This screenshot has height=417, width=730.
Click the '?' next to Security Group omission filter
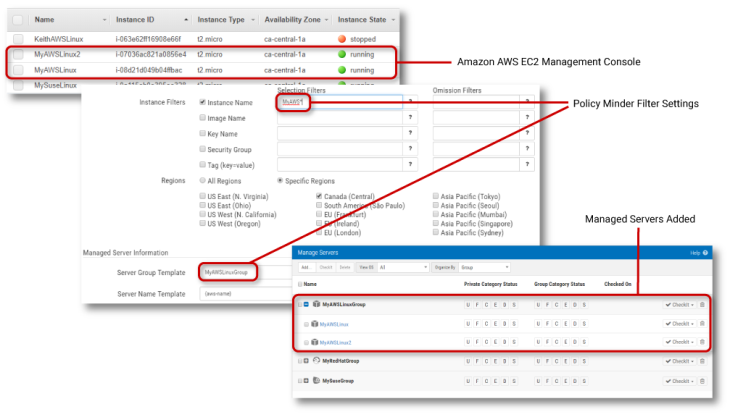coord(527,148)
